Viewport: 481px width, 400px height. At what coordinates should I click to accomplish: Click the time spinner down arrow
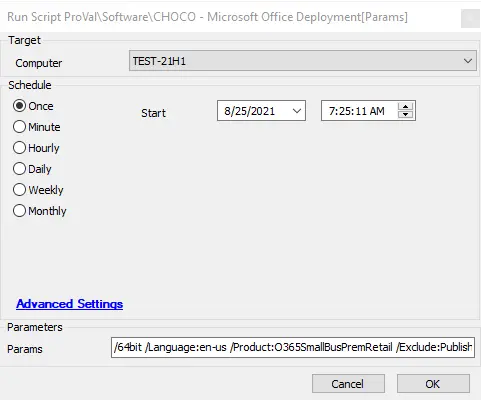(x=405, y=115)
